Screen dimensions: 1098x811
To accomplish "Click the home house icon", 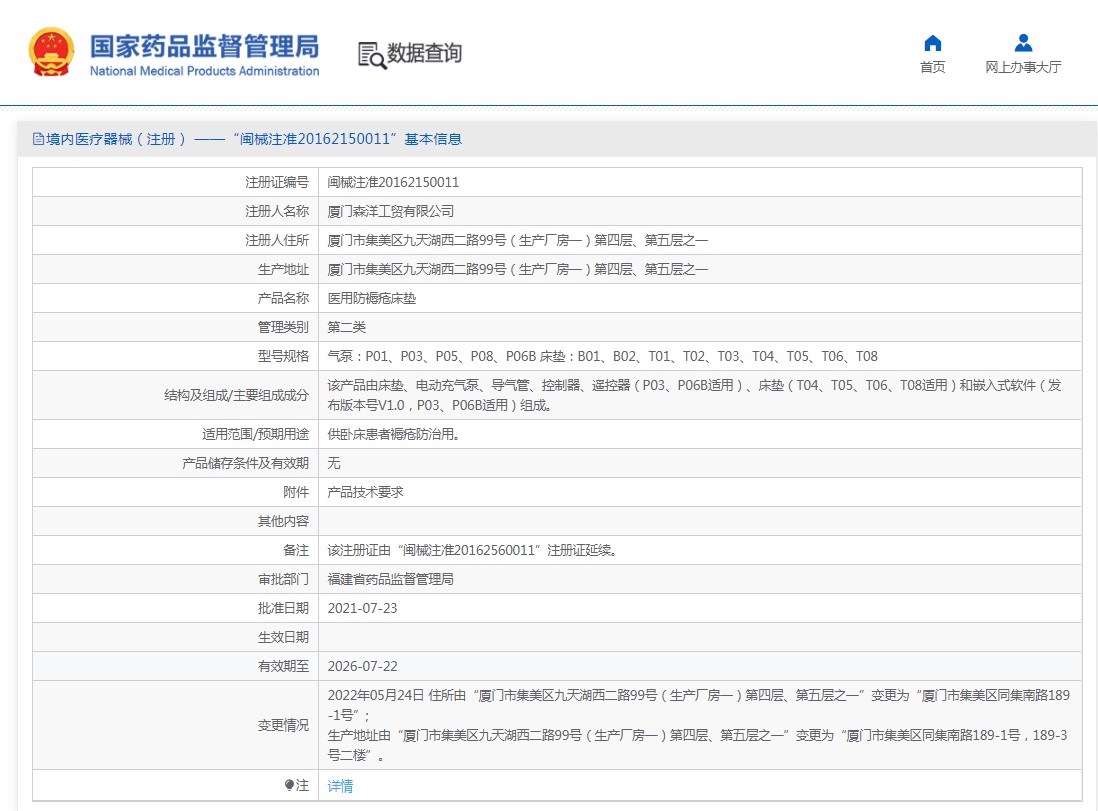I will [x=932, y=43].
